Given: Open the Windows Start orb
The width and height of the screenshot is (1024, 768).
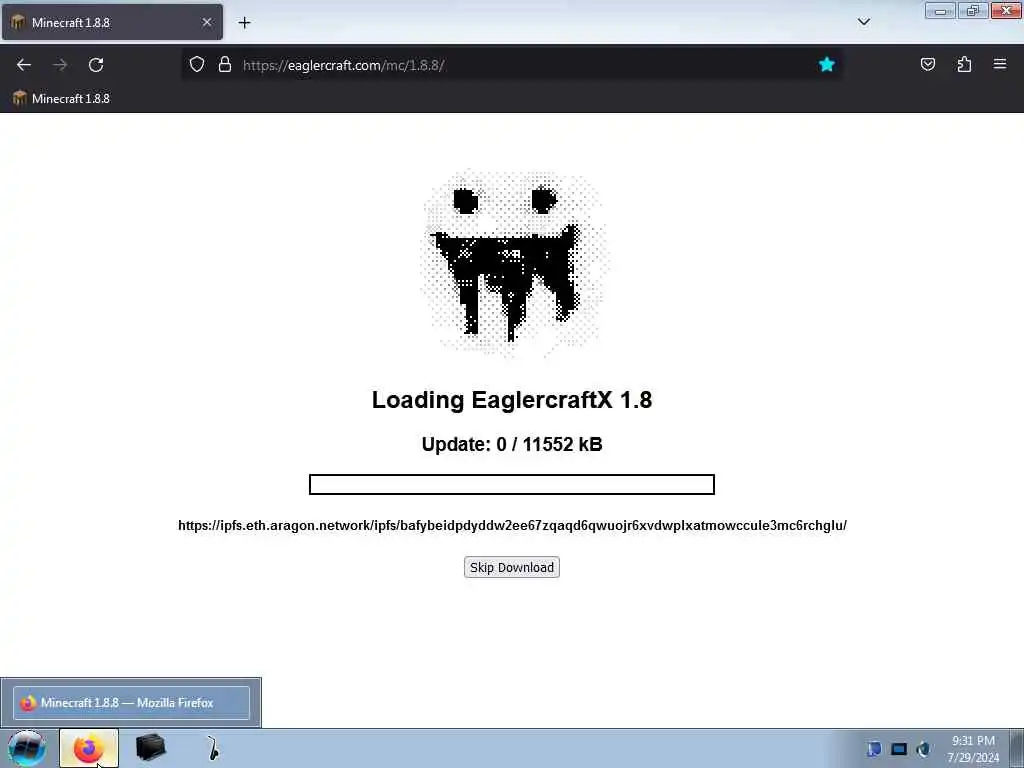Looking at the screenshot, I should 27,748.
